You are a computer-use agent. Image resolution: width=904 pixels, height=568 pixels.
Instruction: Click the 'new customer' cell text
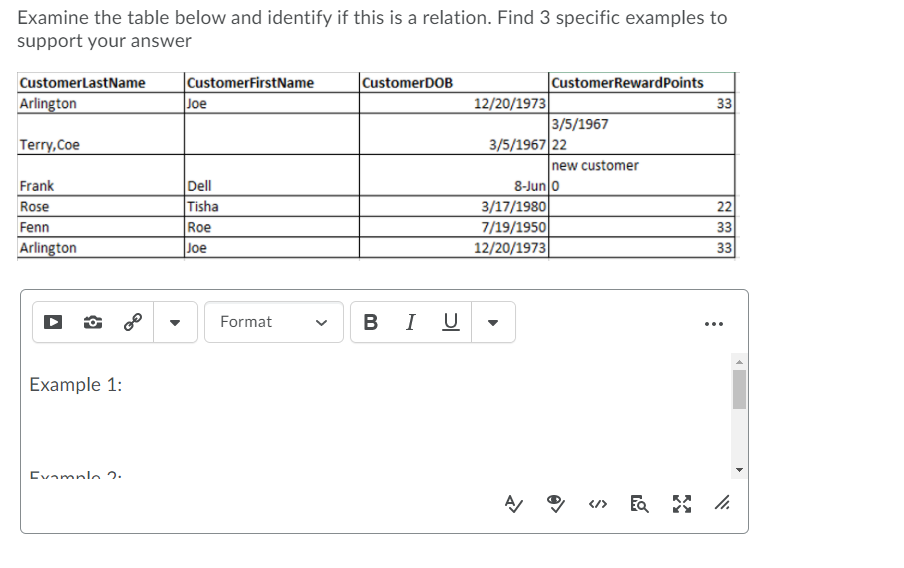[595, 165]
